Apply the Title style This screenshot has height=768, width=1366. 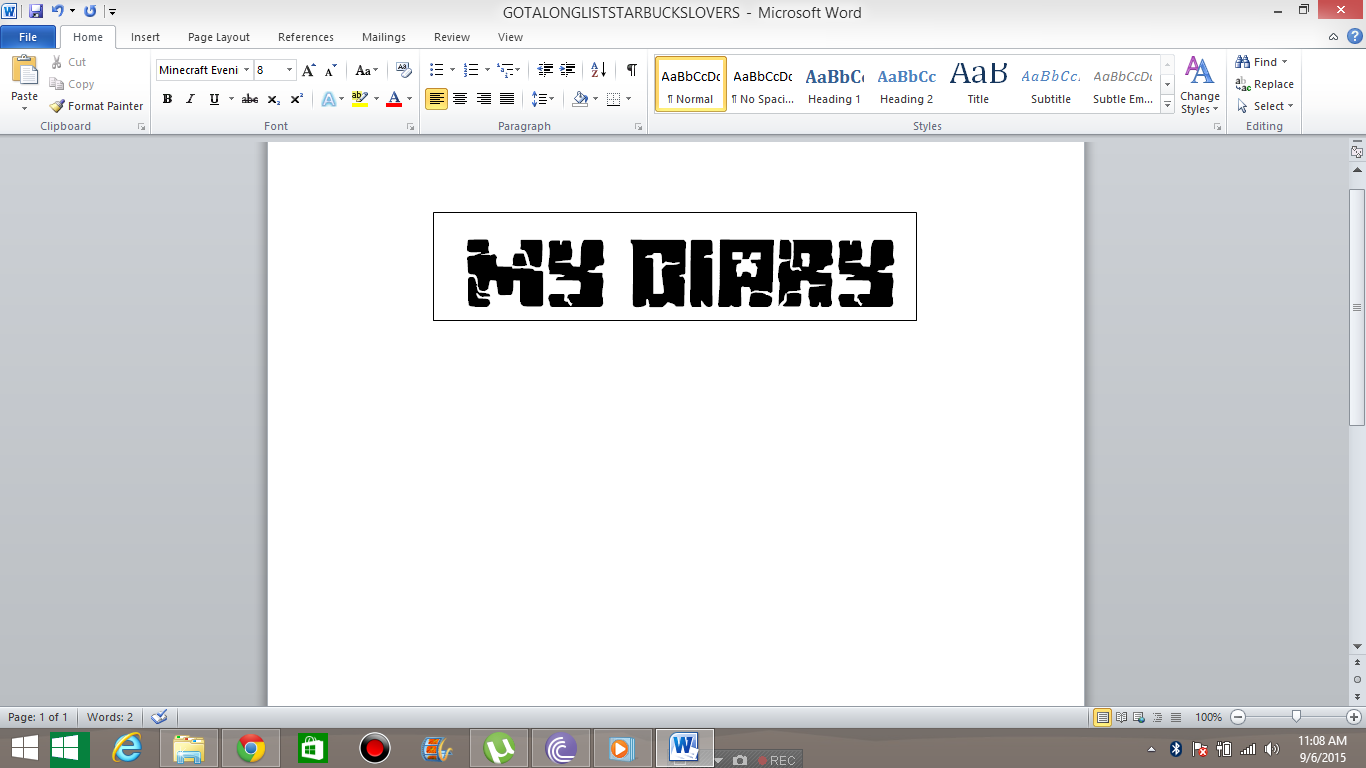coord(978,84)
